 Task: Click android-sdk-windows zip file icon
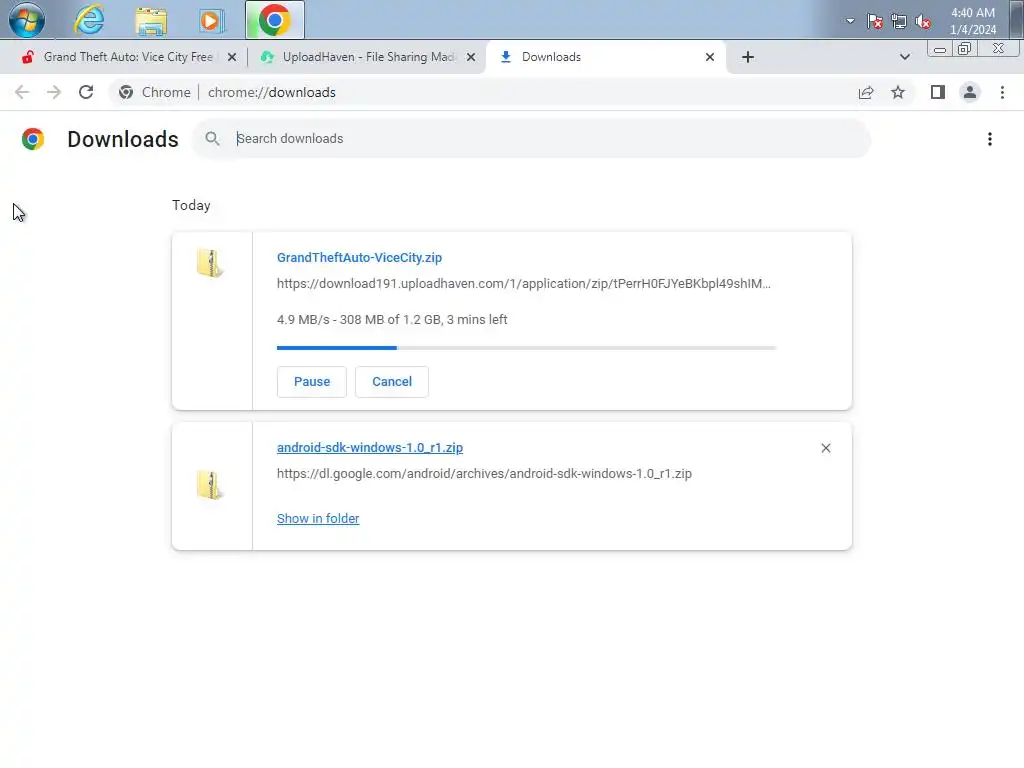(210, 485)
